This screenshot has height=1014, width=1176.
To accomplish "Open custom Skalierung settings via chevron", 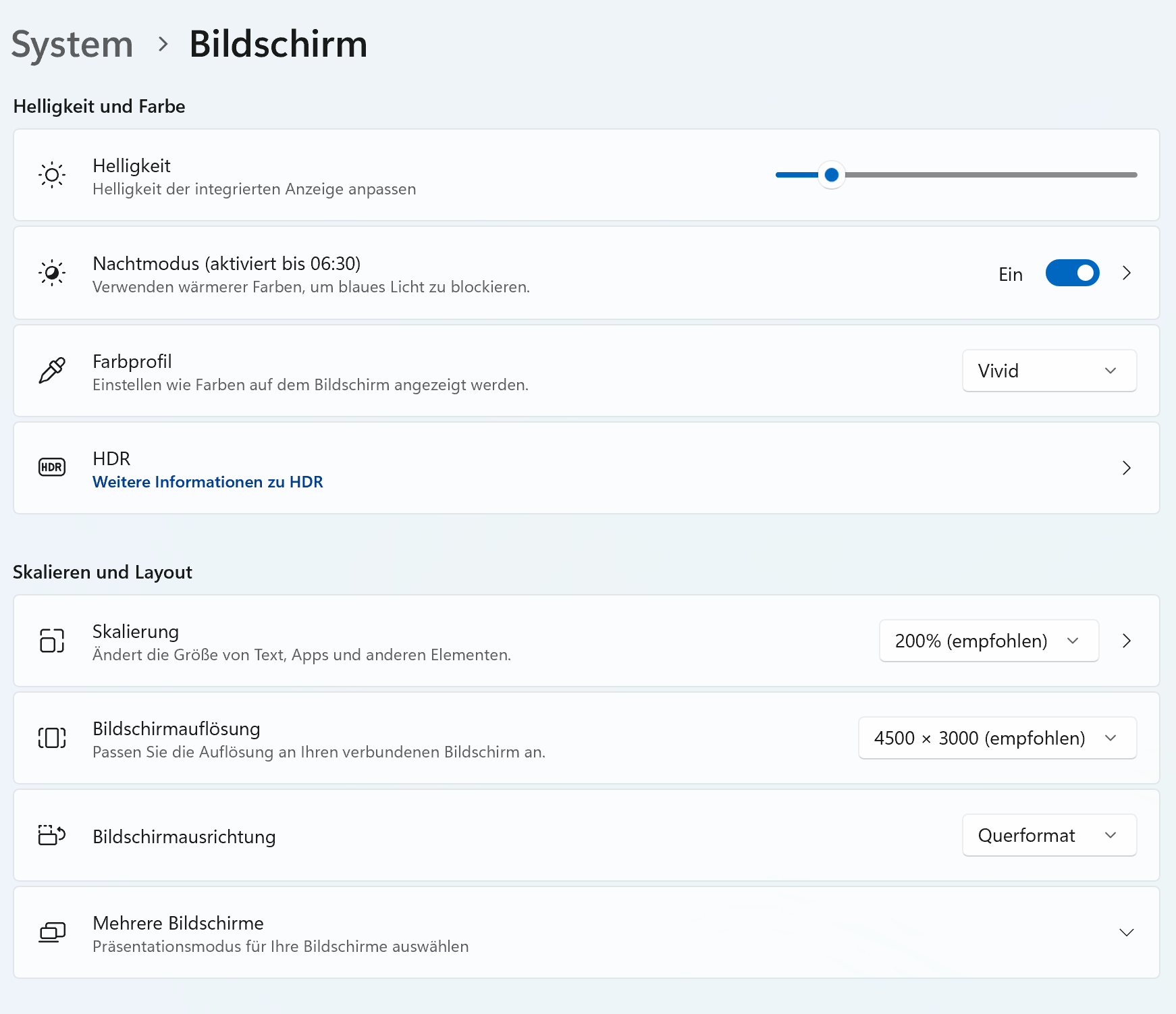I will [x=1126, y=641].
